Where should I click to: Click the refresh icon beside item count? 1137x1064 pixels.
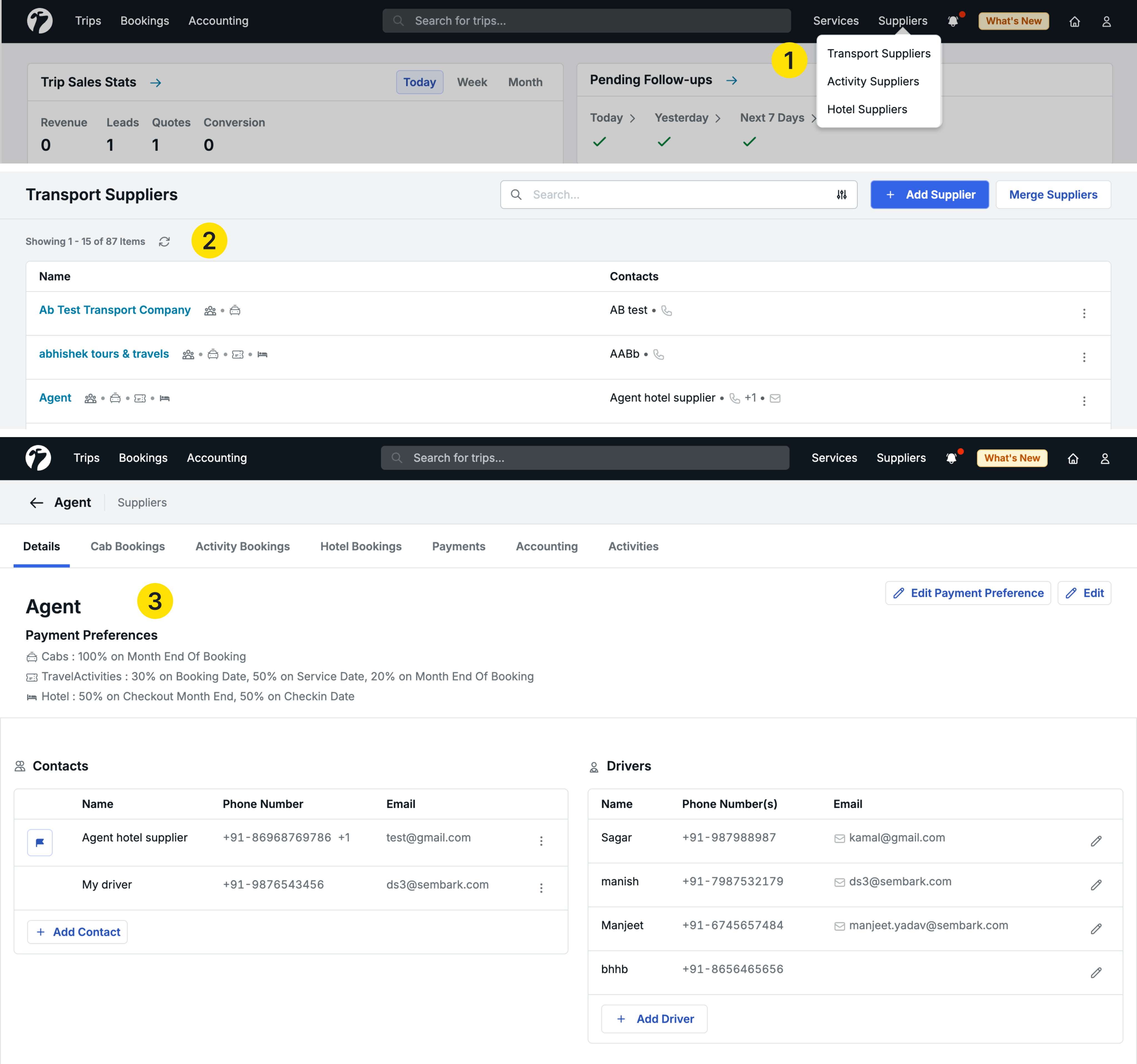[x=164, y=242]
